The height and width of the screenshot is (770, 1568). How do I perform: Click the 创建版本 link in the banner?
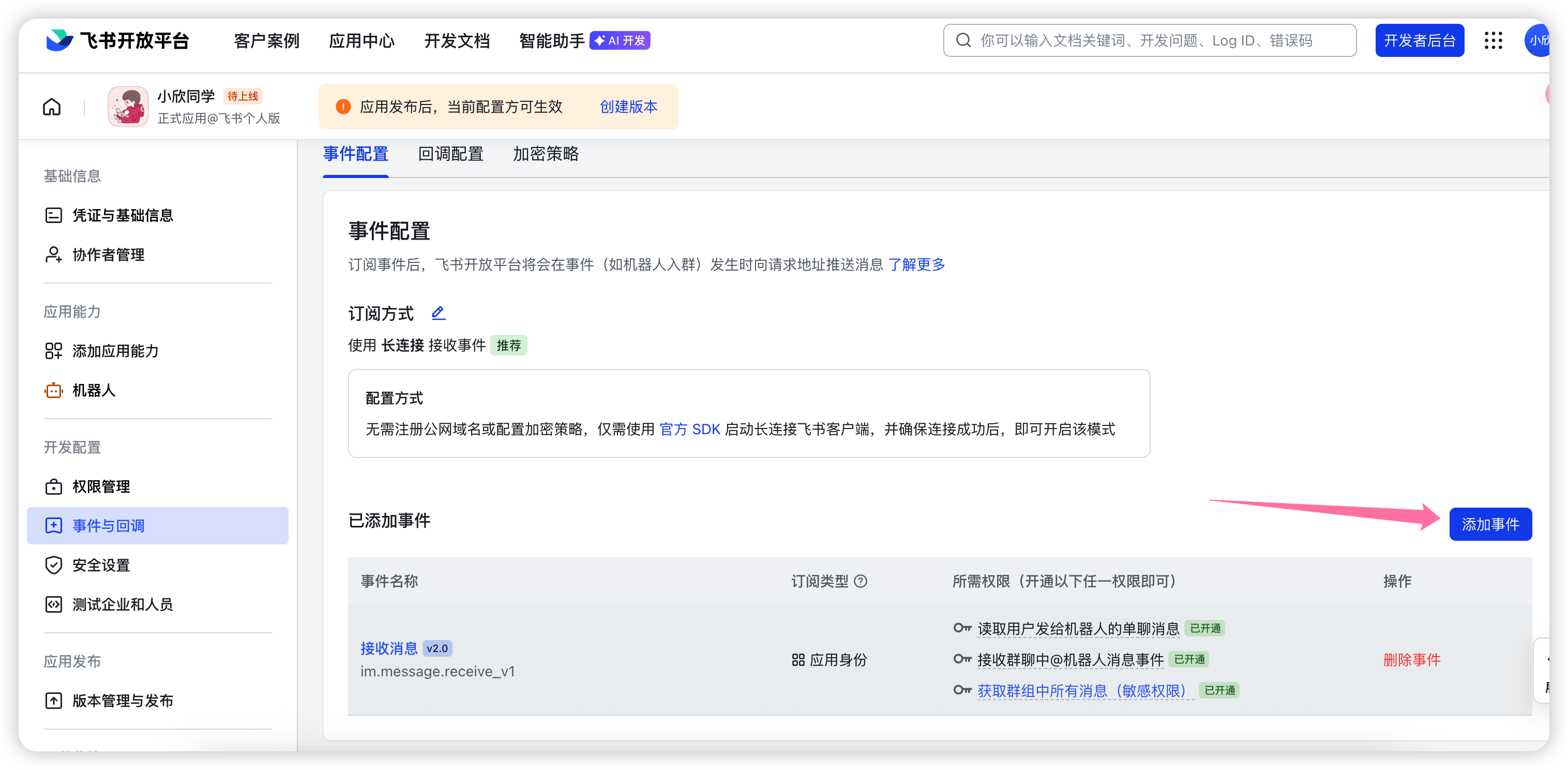point(628,107)
